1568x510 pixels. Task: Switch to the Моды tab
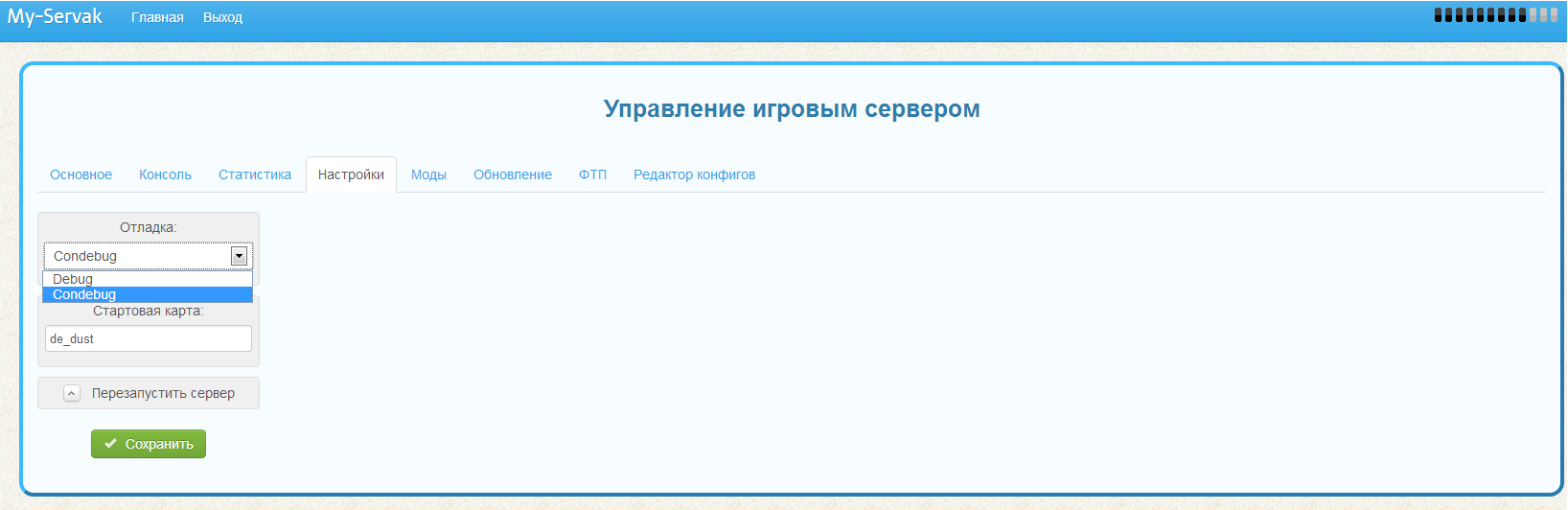[428, 174]
